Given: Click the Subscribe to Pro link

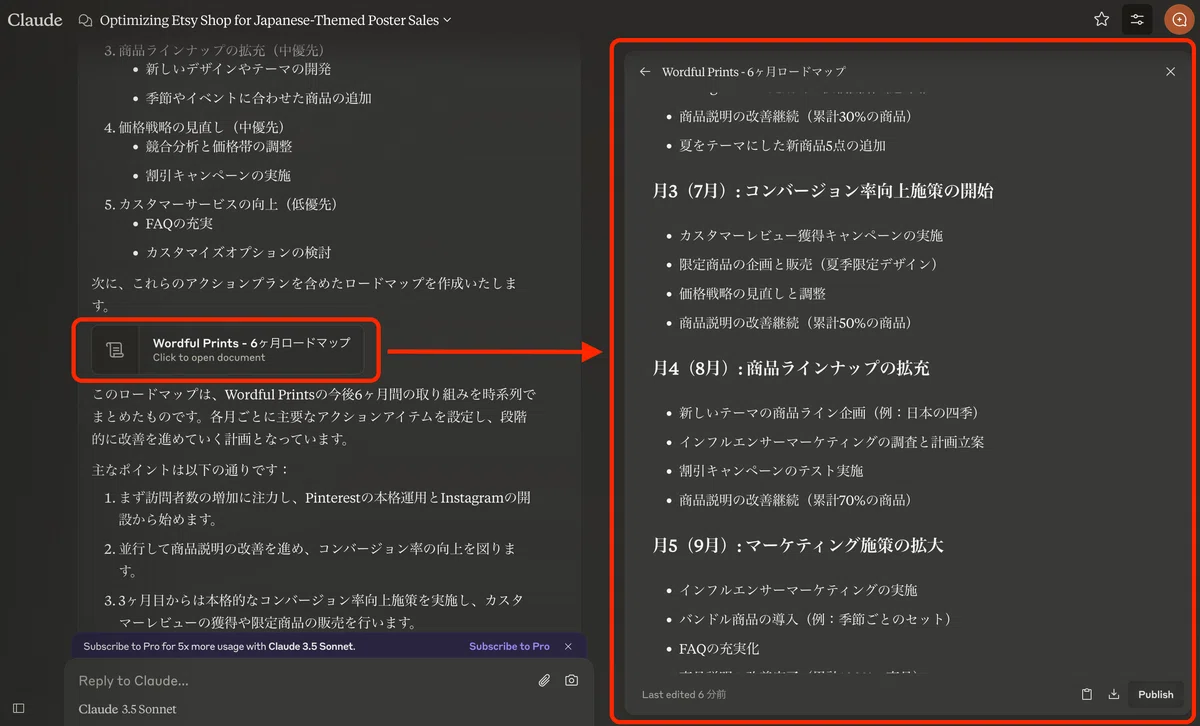Looking at the screenshot, I should pos(509,646).
